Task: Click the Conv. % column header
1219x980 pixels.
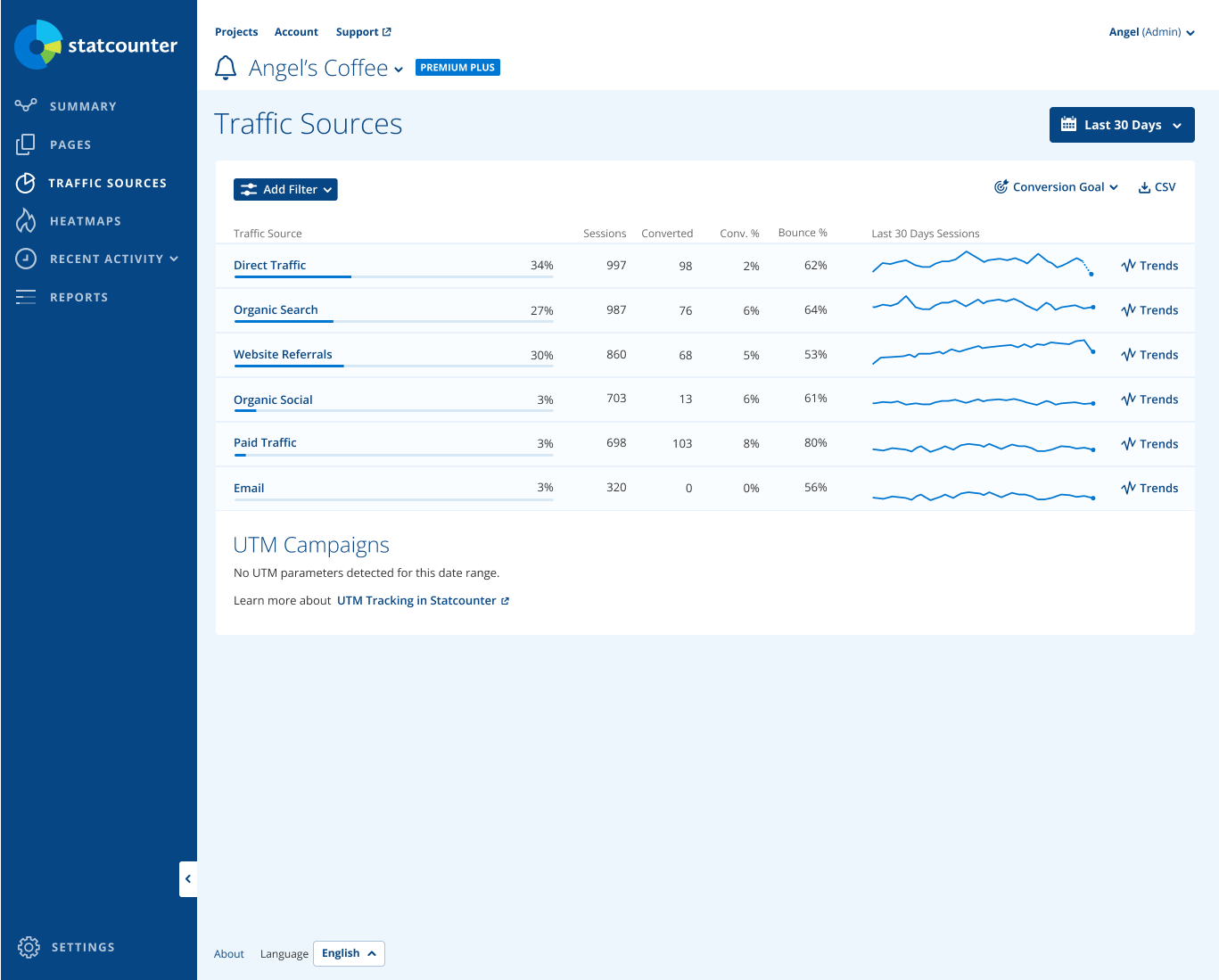Action: pyautogui.click(x=739, y=234)
